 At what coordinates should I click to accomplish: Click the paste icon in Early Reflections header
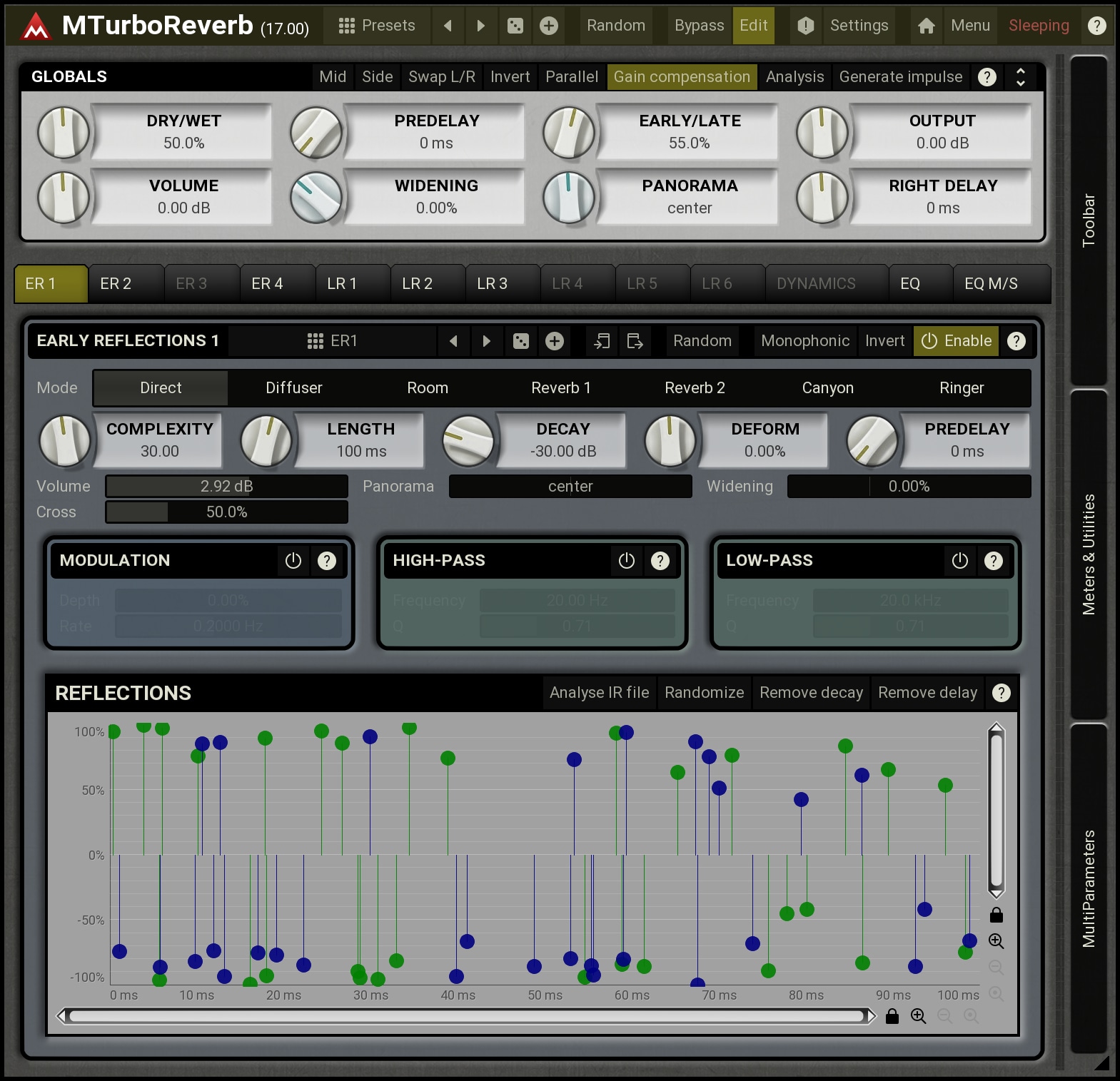[x=635, y=341]
